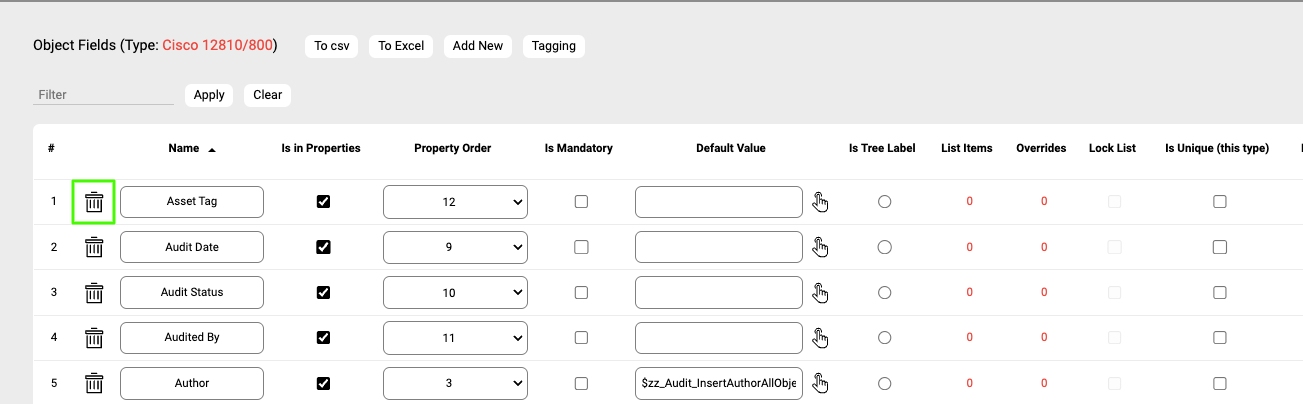Image resolution: width=1303 pixels, height=404 pixels.
Task: Enable Is Mandatory for Audit Date
Action: tap(581, 247)
